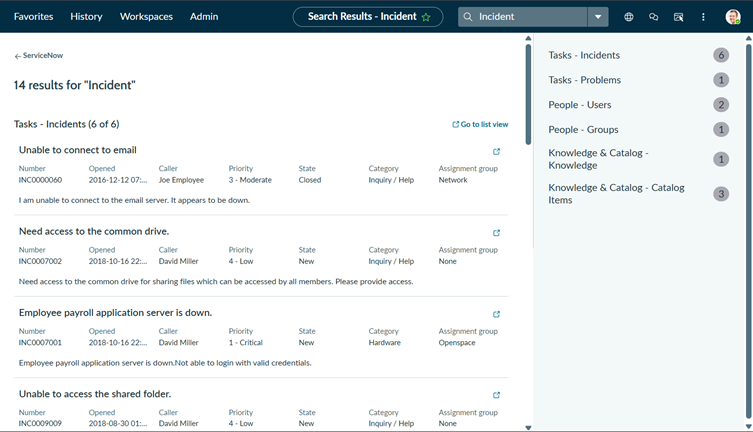The width and height of the screenshot is (753, 432).
Task: Toggle favorite star on Search Results pill
Action: point(426,17)
